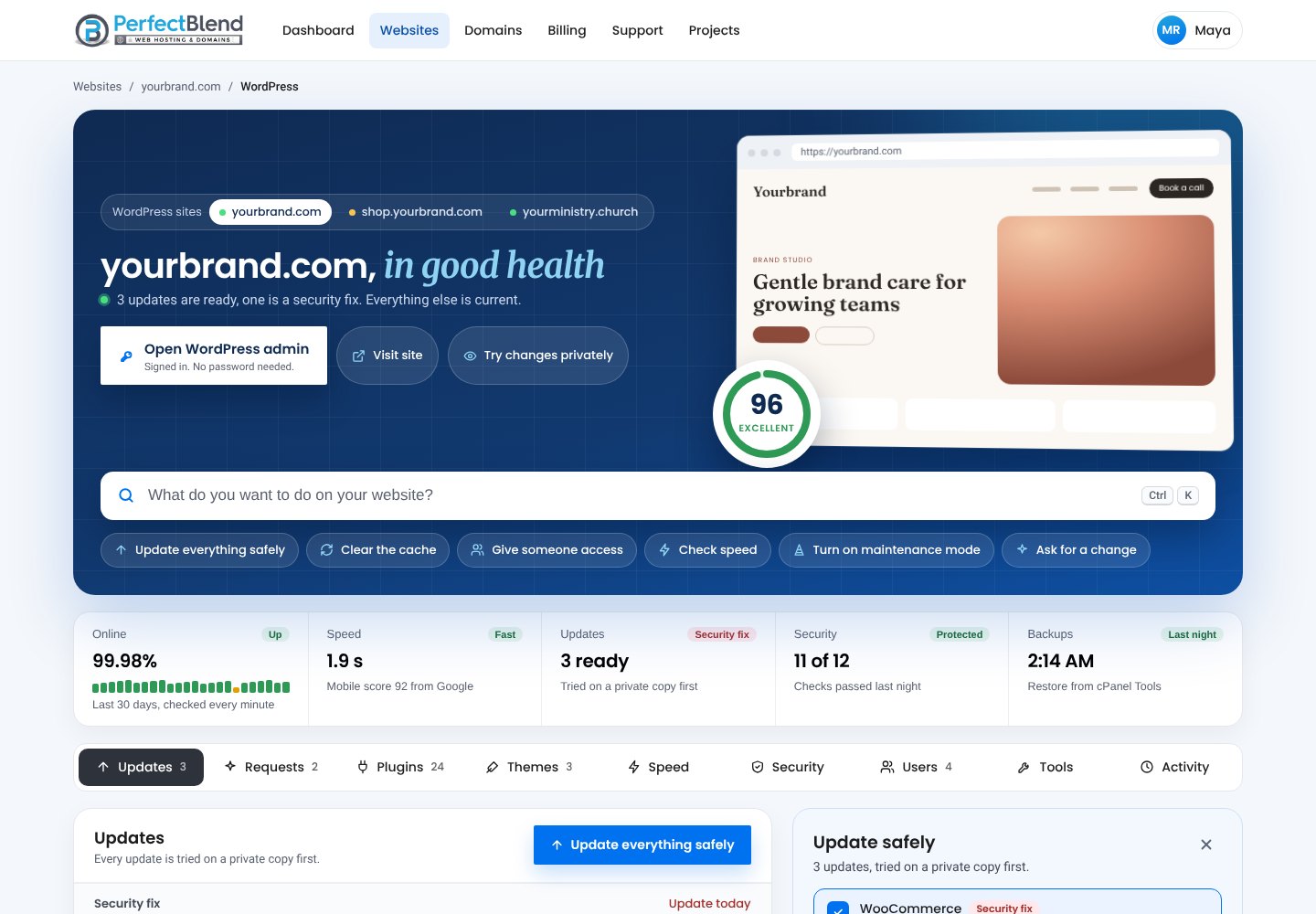Click the Backups 2:14 AM card
The height and width of the screenshot is (914, 1316).
[1125, 669]
